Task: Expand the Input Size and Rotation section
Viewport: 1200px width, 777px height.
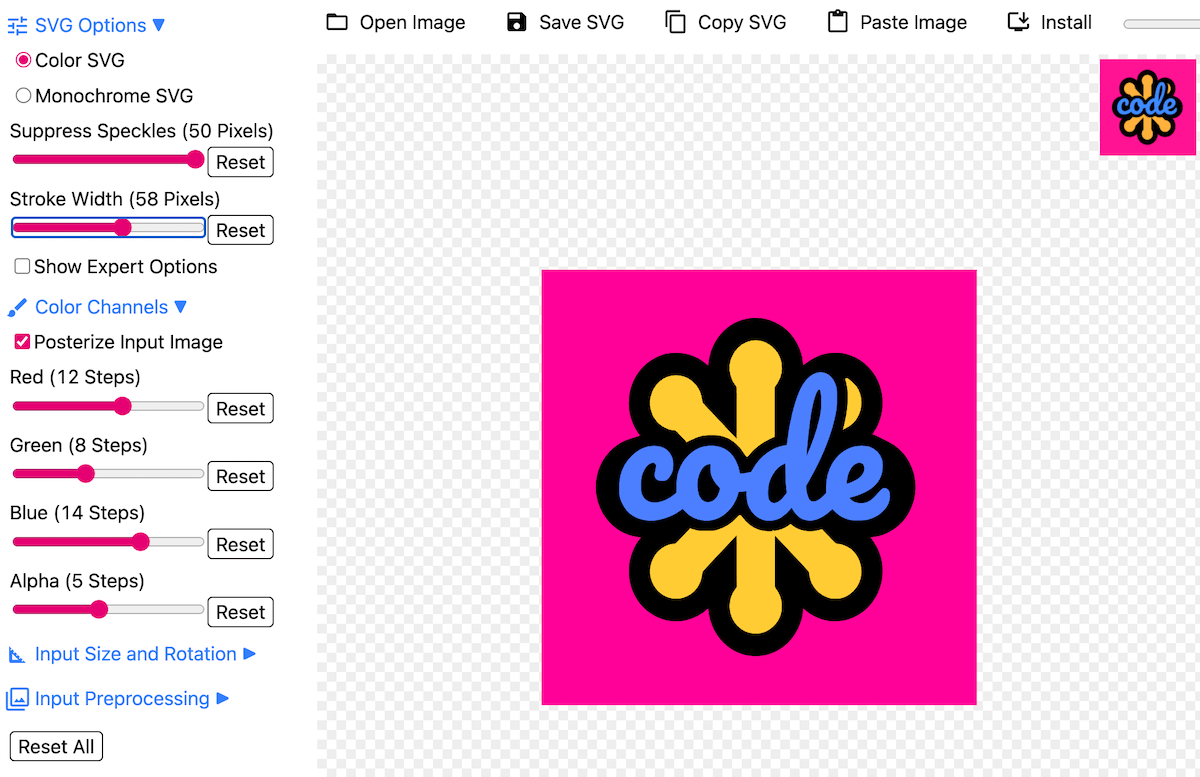Action: (x=134, y=653)
